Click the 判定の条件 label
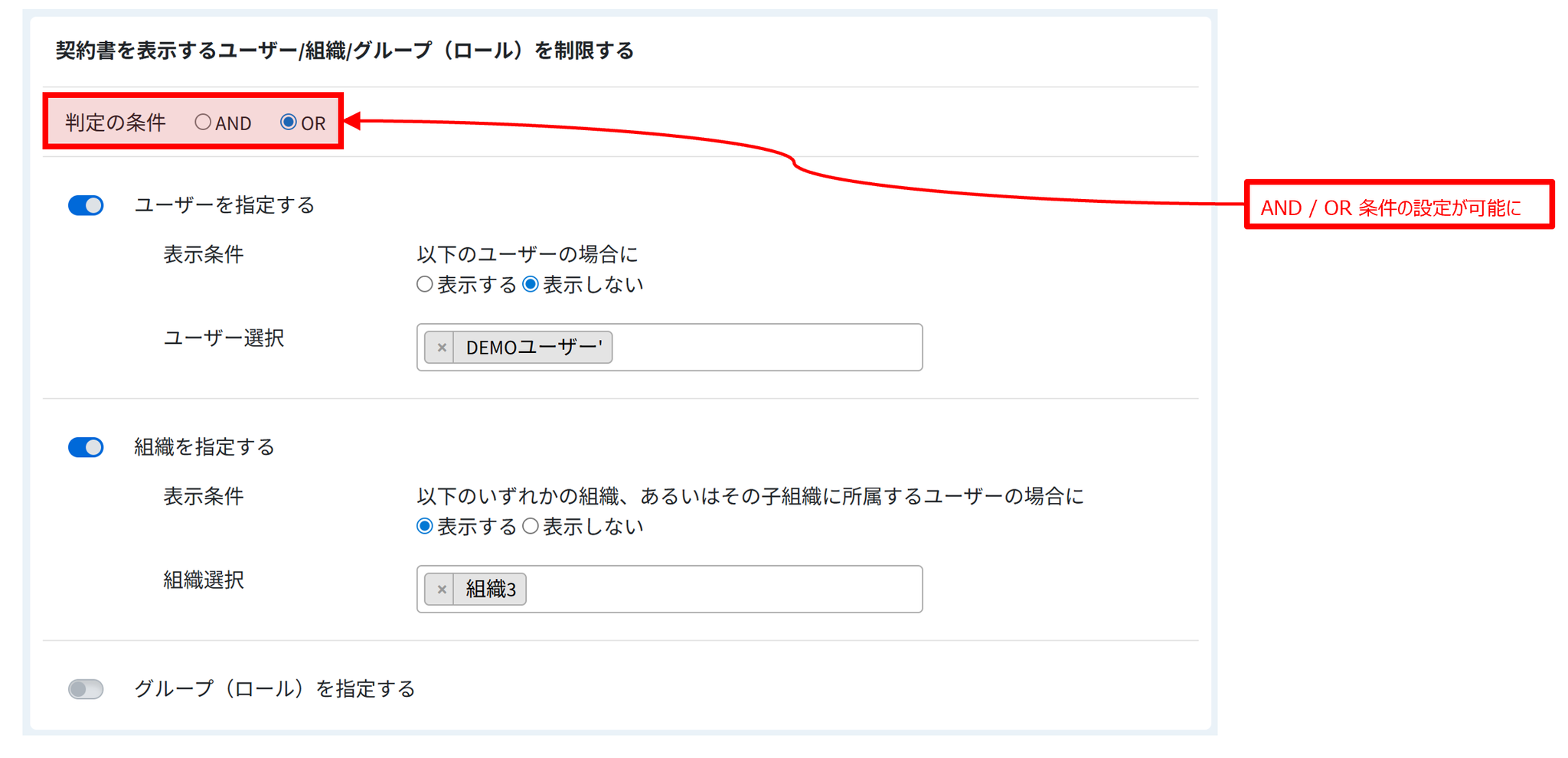The width and height of the screenshot is (1568, 758). coord(116,123)
